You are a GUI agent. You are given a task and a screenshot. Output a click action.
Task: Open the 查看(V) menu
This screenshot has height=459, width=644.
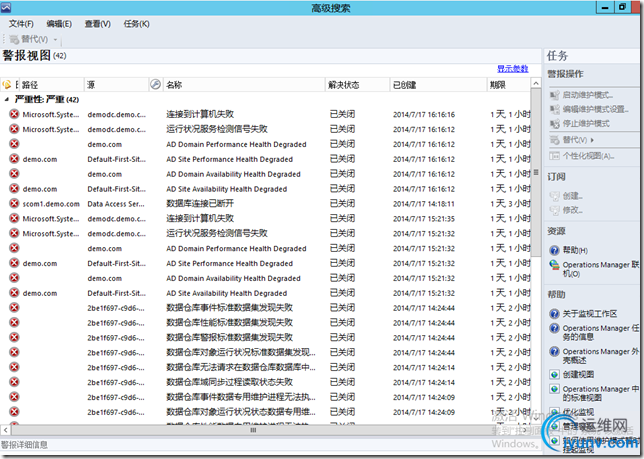click(97, 24)
